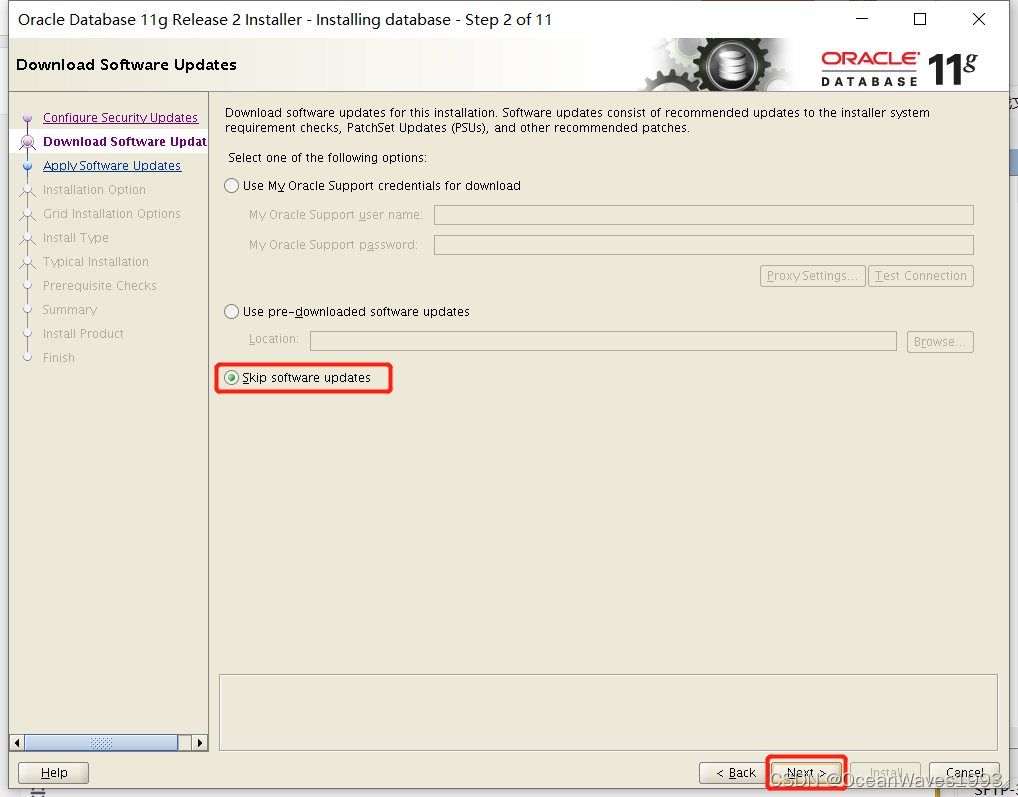Click My Oracle Support user name field
This screenshot has height=797, width=1018.
704,215
